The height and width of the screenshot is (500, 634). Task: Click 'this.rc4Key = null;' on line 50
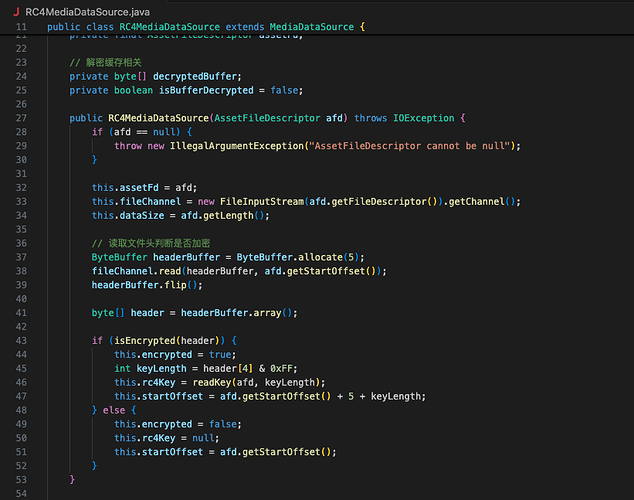pos(167,438)
